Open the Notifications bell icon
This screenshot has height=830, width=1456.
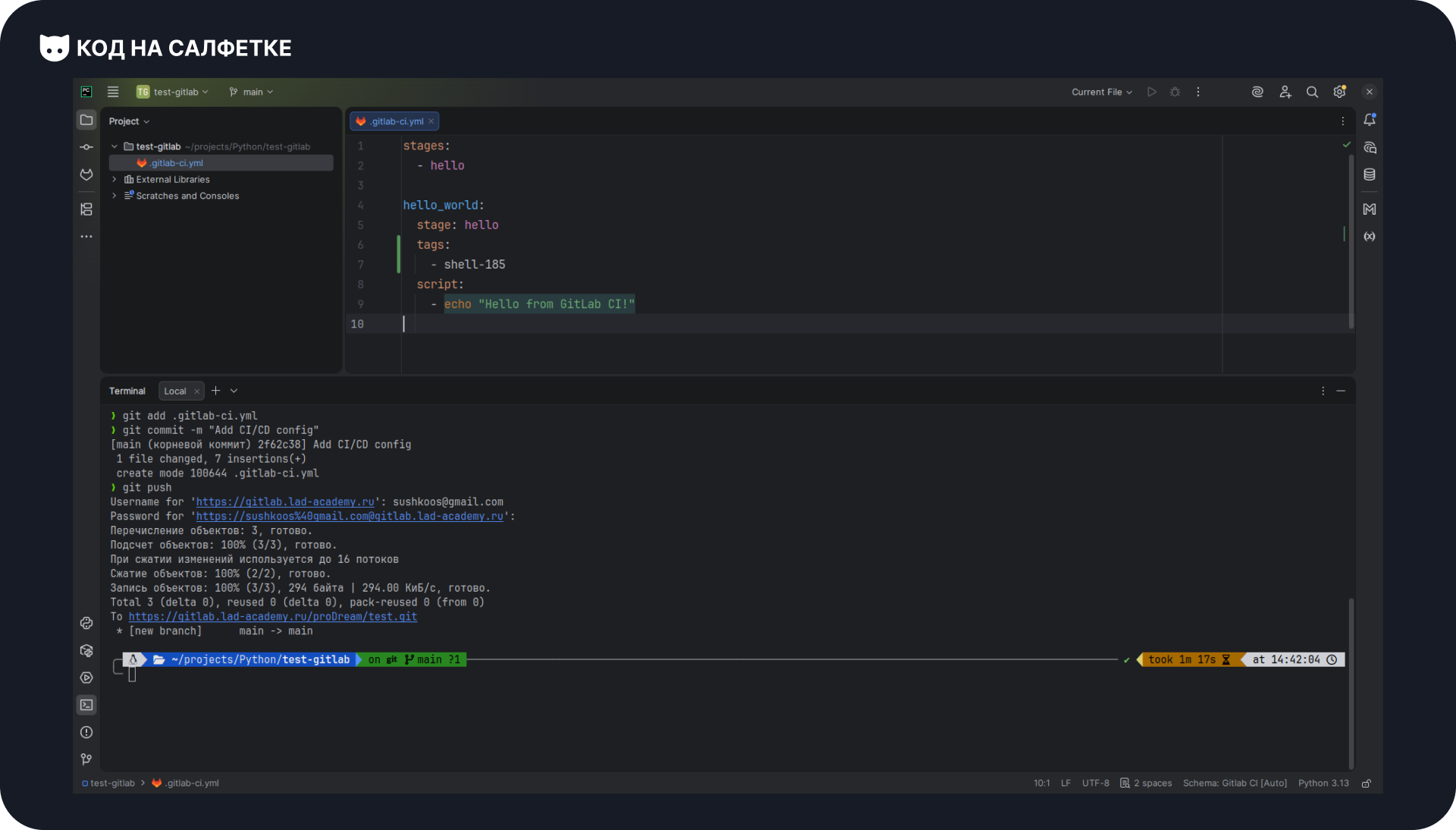[1370, 120]
